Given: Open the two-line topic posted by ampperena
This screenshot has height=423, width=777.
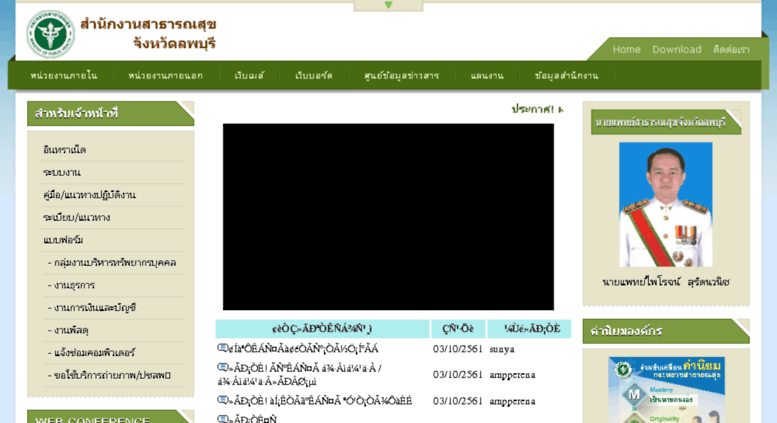Looking at the screenshot, I should 300,375.
